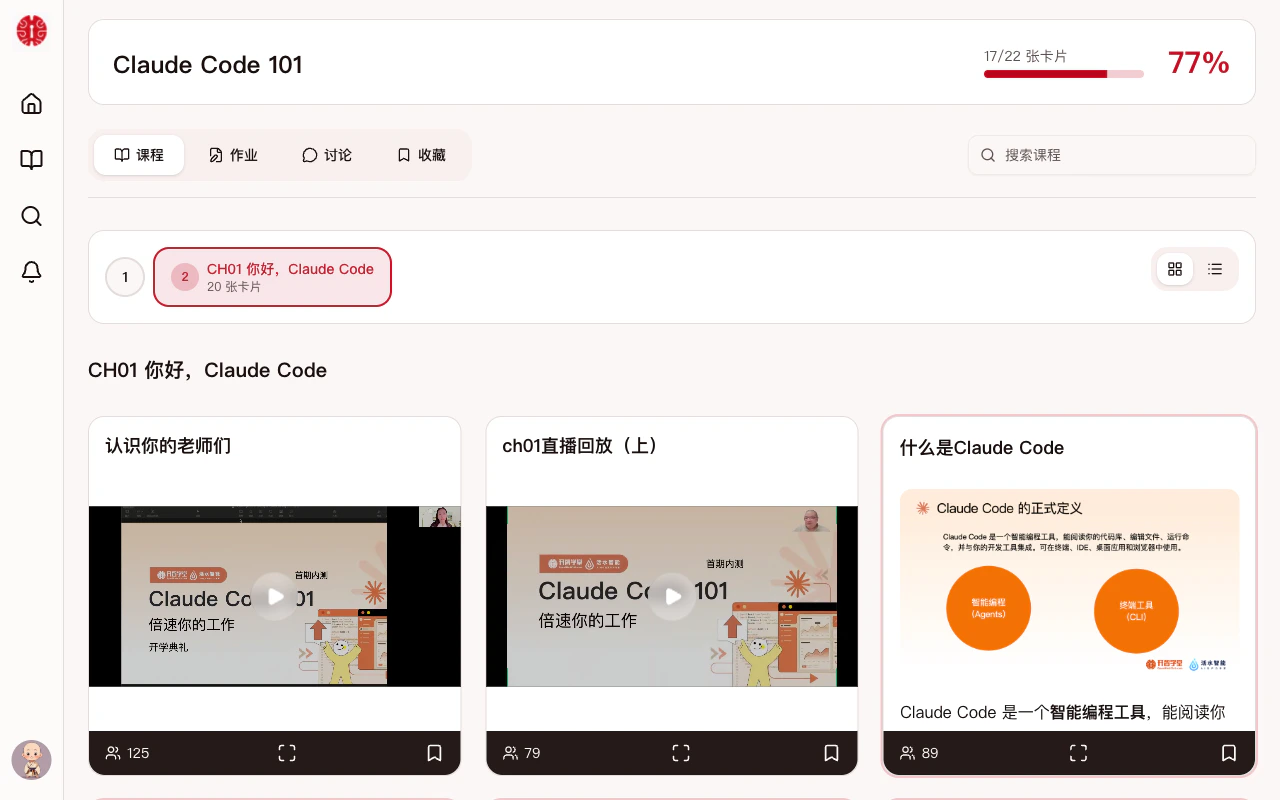Click the 77% progress percentage
Screen dimensions: 1280x800
[1198, 62]
